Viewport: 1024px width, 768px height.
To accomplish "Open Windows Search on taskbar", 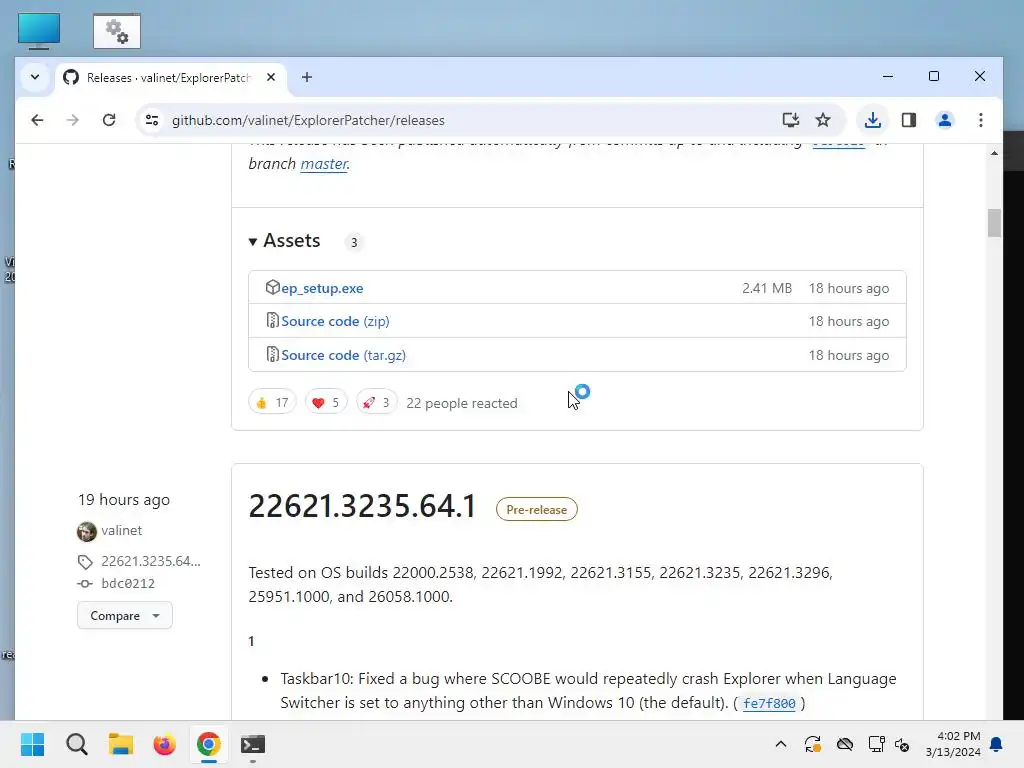I will click(76, 744).
